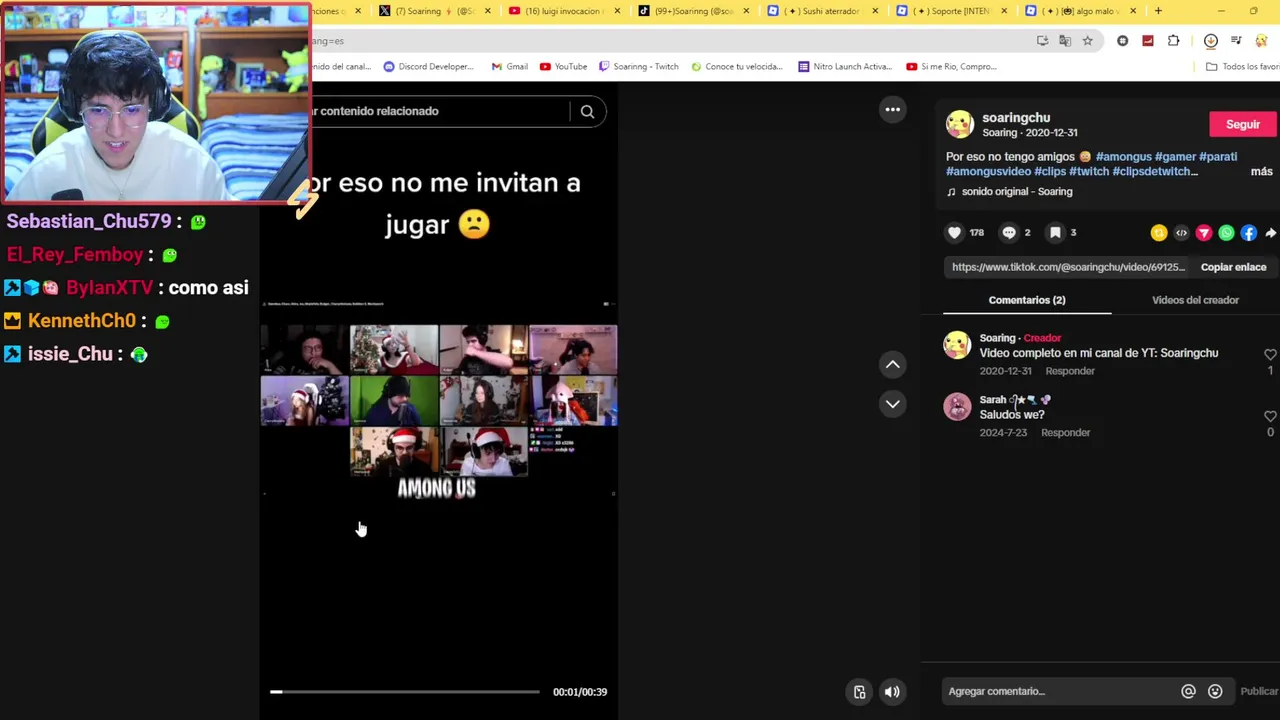Open soaringchu profile avatar
The height and width of the screenshot is (720, 1280).
[x=960, y=124]
